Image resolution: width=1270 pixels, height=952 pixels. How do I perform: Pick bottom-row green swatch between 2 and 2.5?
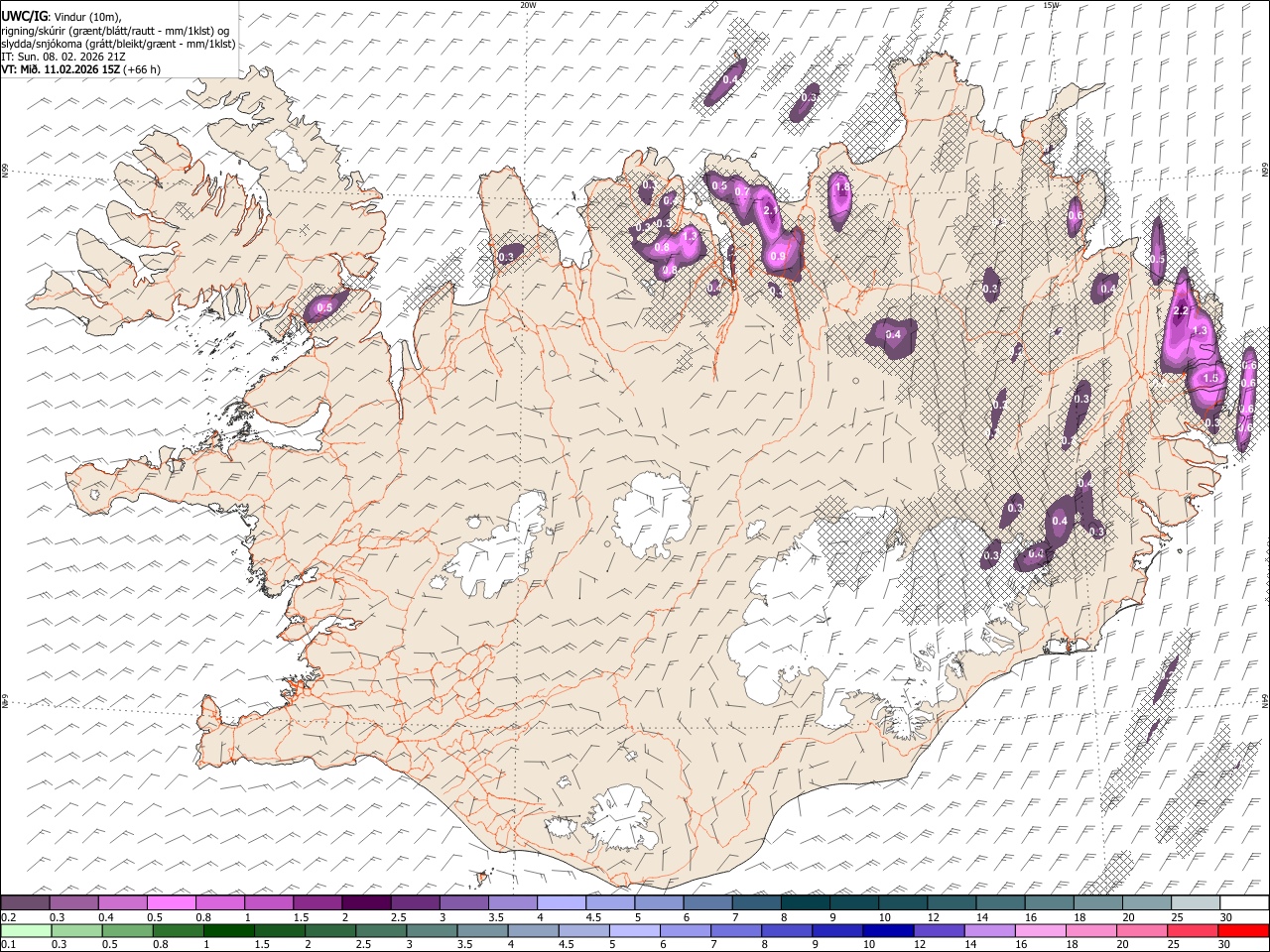(329, 930)
